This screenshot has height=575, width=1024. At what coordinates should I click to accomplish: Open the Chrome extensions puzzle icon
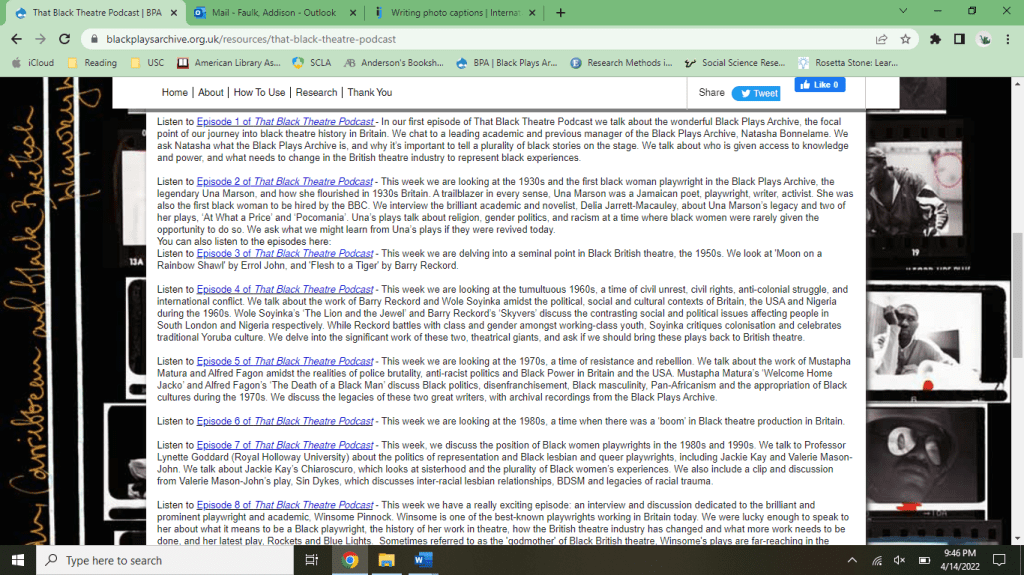click(x=935, y=39)
